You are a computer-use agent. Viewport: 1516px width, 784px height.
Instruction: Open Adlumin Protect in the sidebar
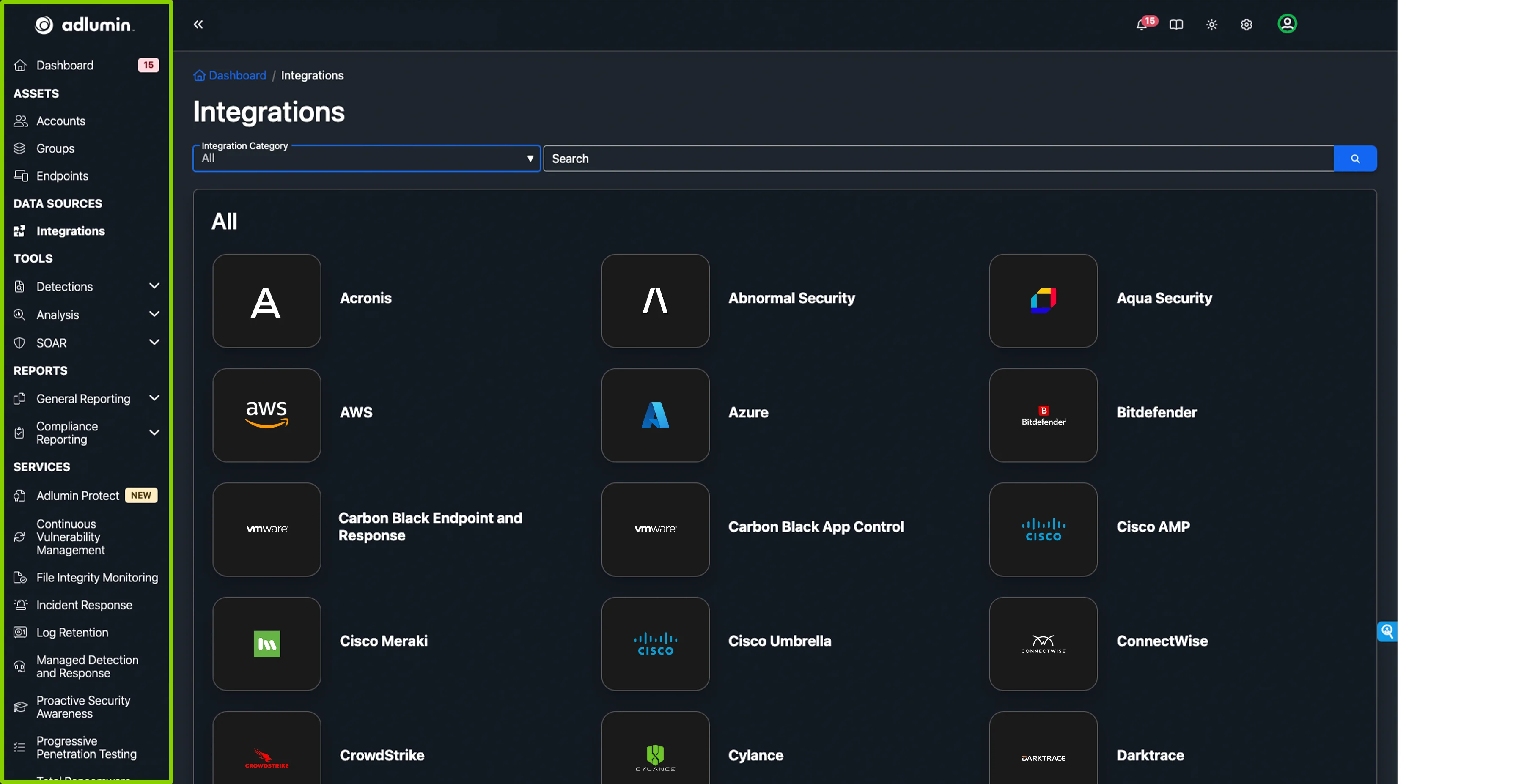[78, 495]
